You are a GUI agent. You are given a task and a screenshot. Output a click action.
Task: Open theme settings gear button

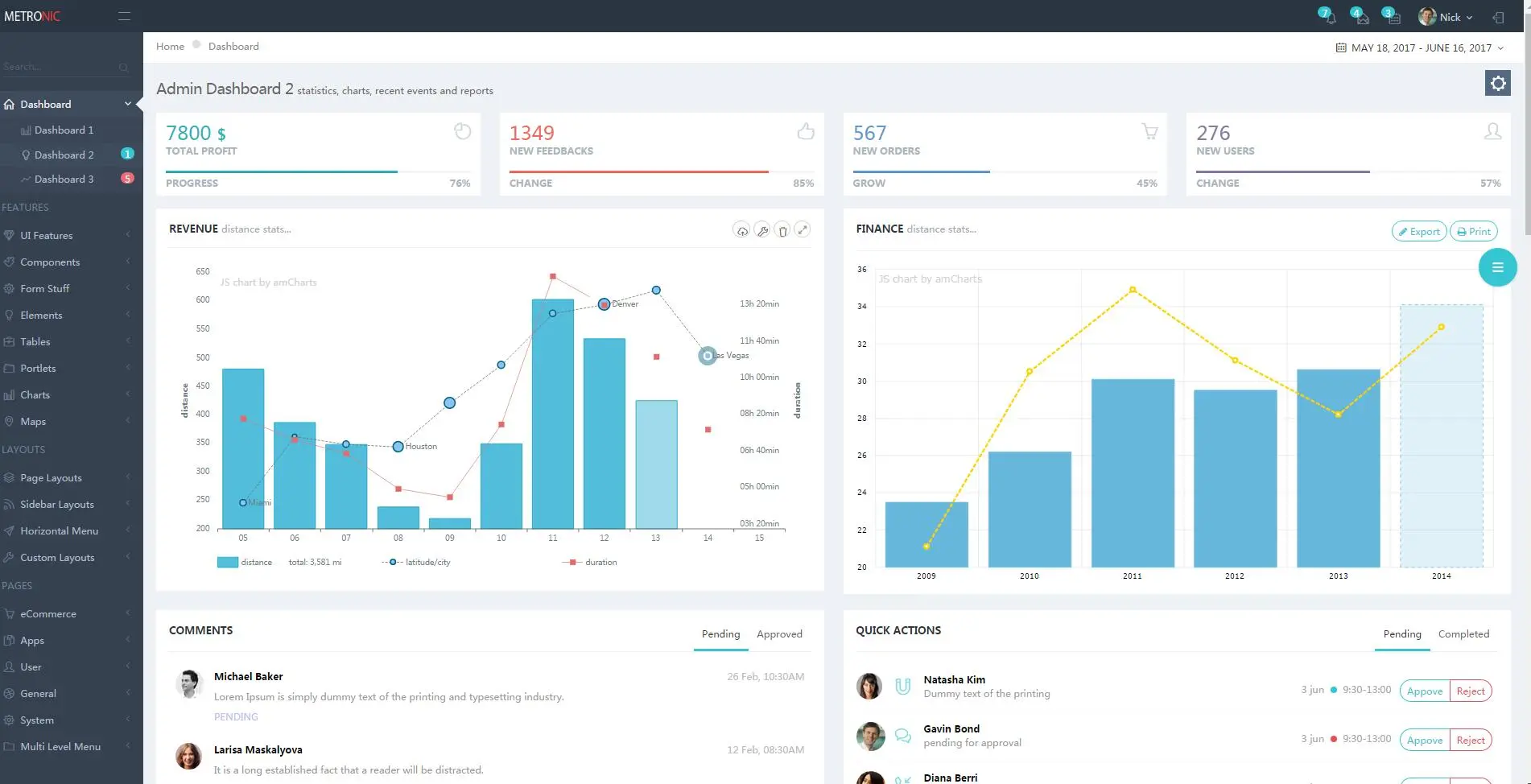tap(1497, 83)
